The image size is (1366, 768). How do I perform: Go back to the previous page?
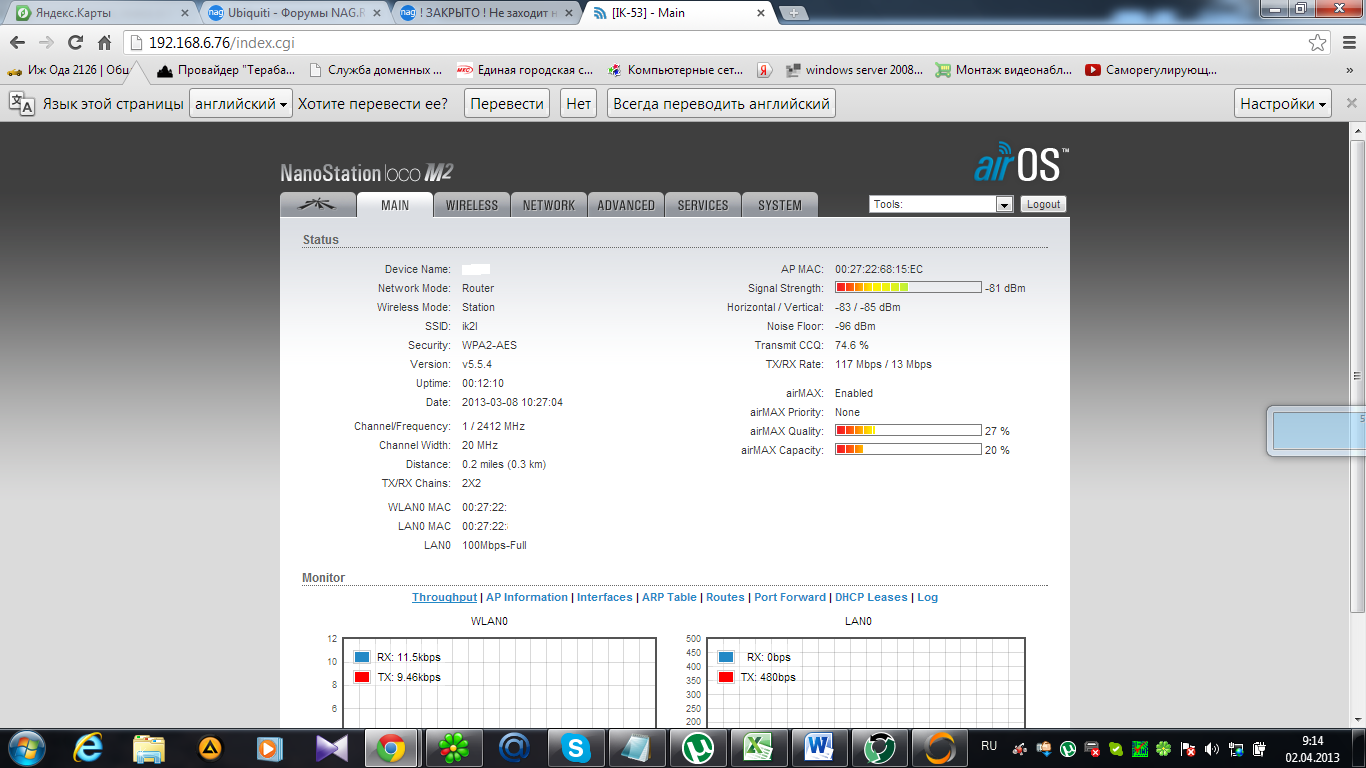(18, 43)
